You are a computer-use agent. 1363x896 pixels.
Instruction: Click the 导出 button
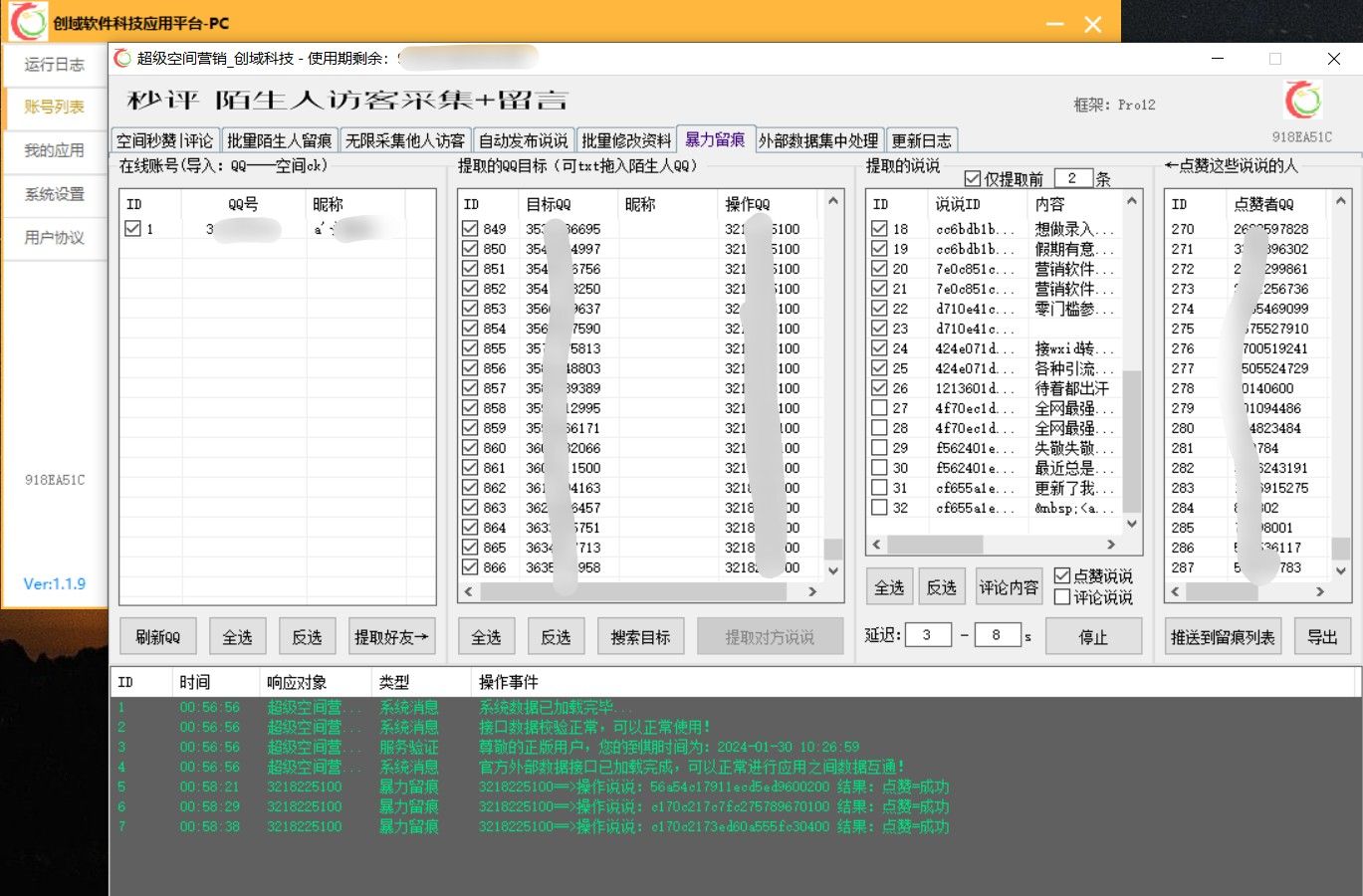1322,637
